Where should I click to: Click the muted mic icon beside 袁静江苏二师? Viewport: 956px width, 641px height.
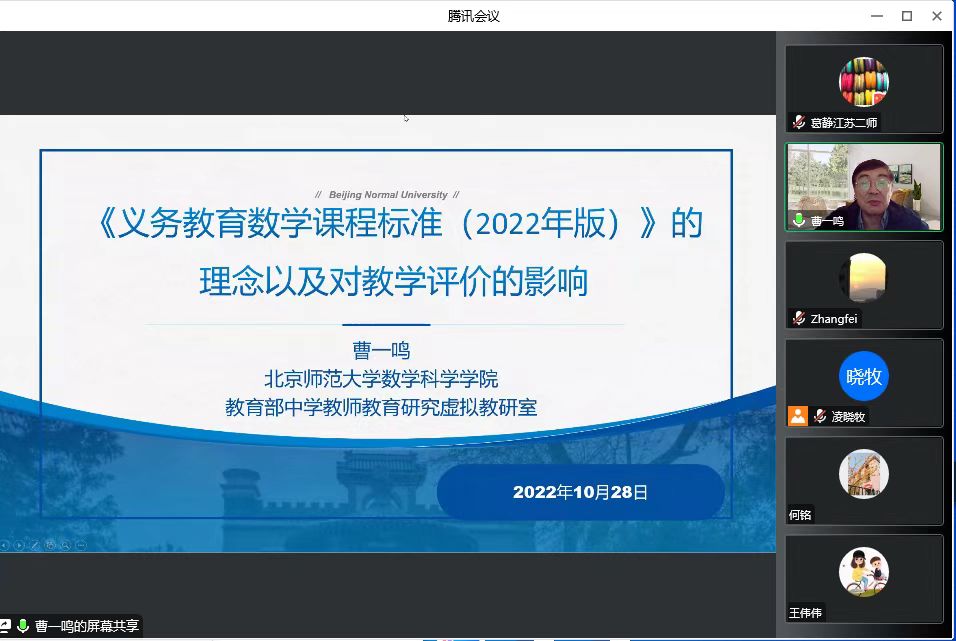pyautogui.click(x=799, y=122)
